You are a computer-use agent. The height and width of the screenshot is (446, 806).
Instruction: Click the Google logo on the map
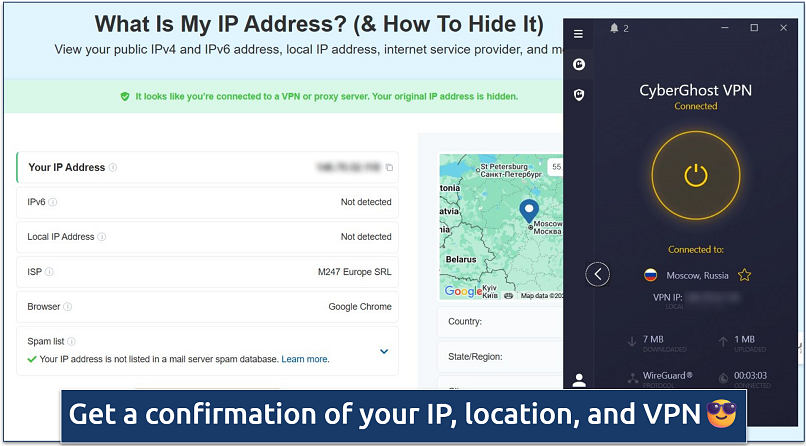pyautogui.click(x=461, y=292)
